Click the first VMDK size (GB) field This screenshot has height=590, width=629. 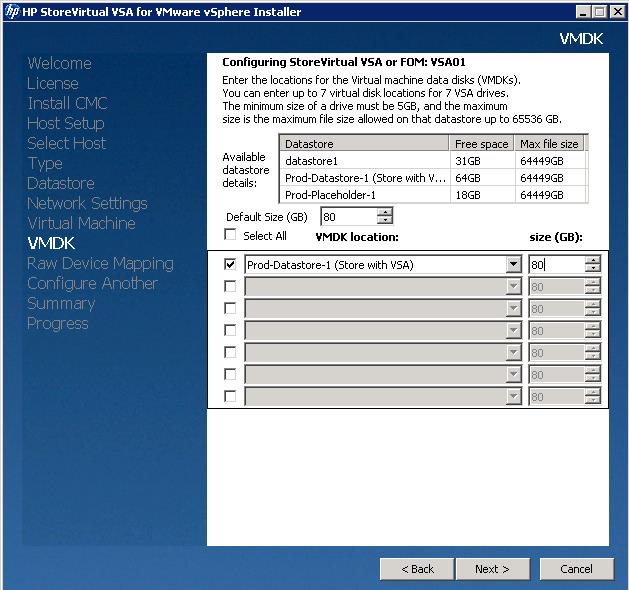(x=557, y=265)
